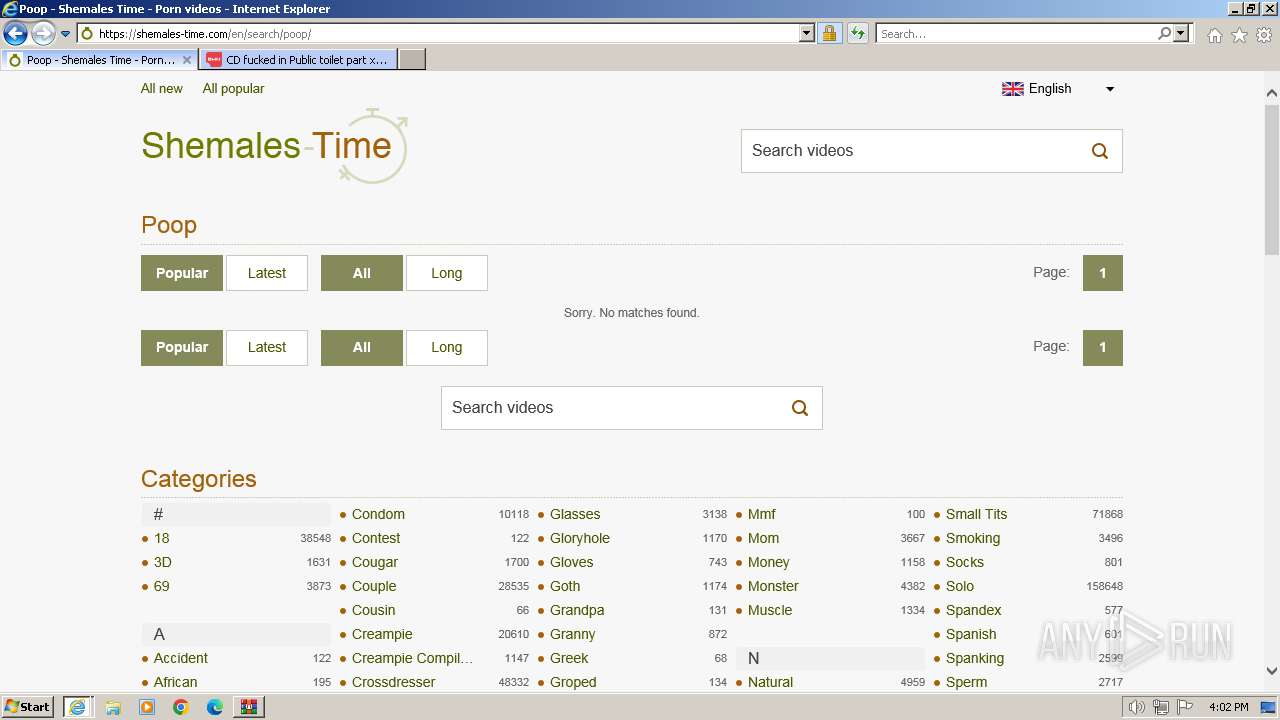The width and height of the screenshot is (1280, 720).
Task: Click the volume speaker tray icon
Action: pos(1137,707)
